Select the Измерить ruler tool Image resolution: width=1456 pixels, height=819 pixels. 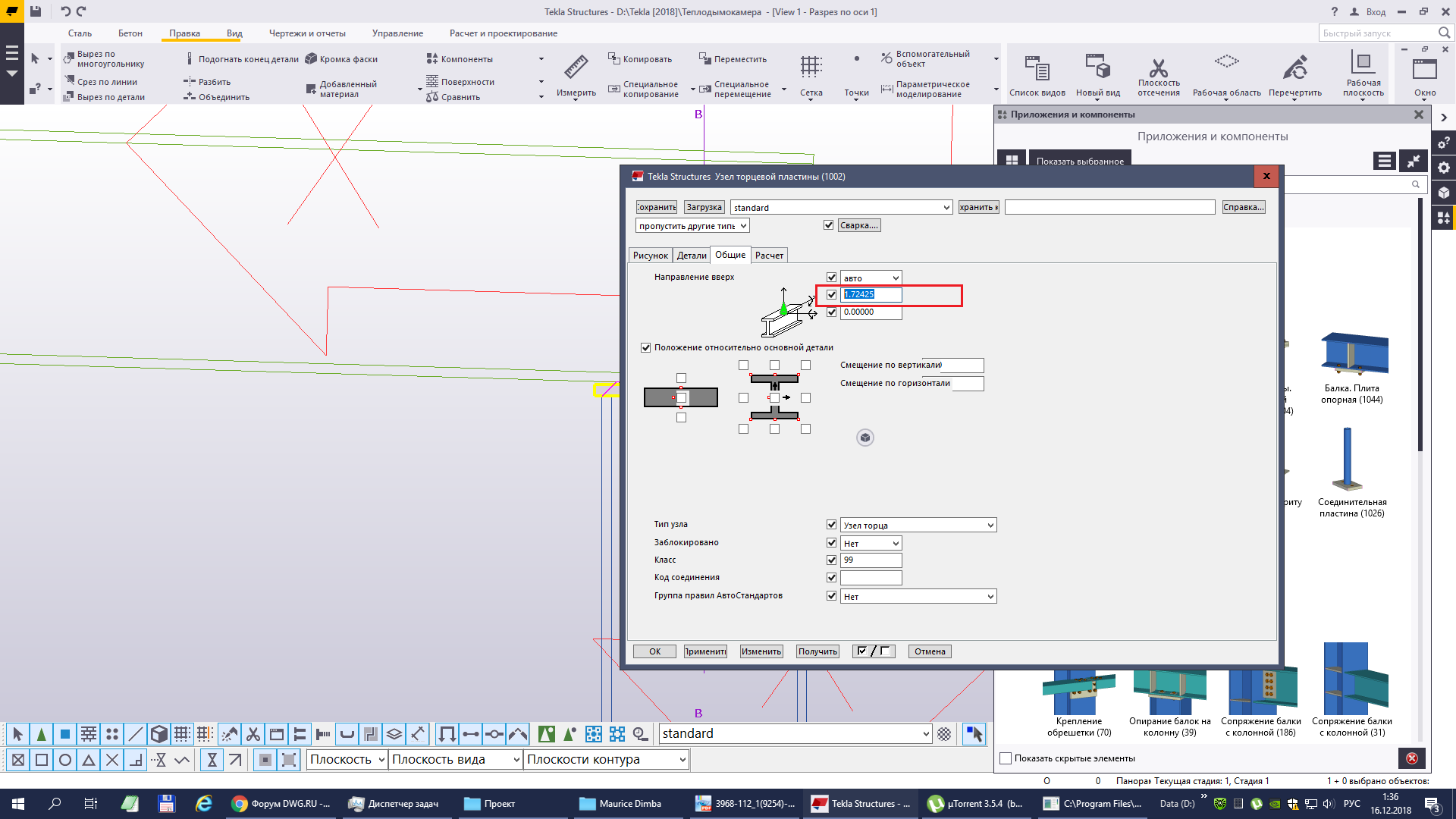576,76
